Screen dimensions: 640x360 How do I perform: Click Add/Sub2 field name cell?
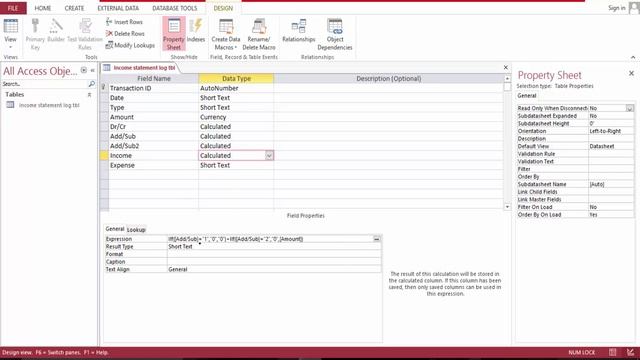(153, 146)
